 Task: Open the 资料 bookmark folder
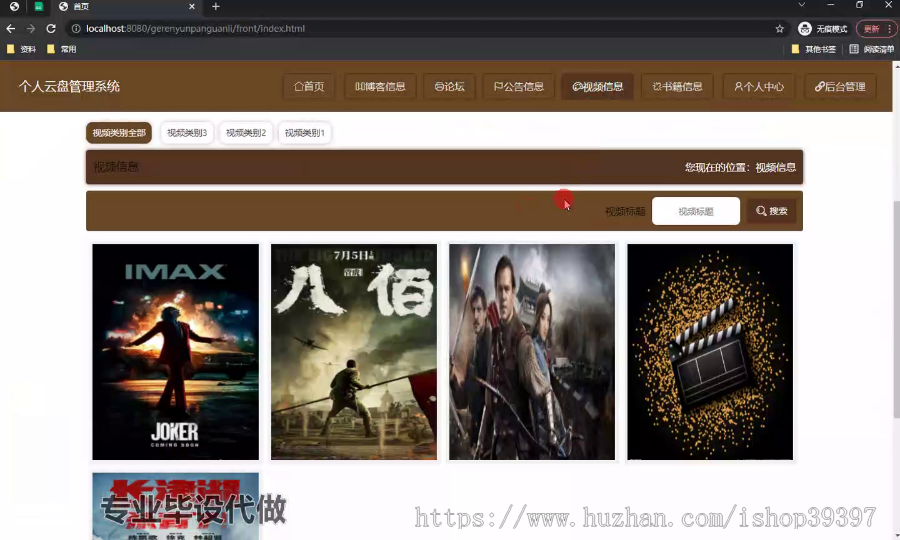click(x=21, y=49)
